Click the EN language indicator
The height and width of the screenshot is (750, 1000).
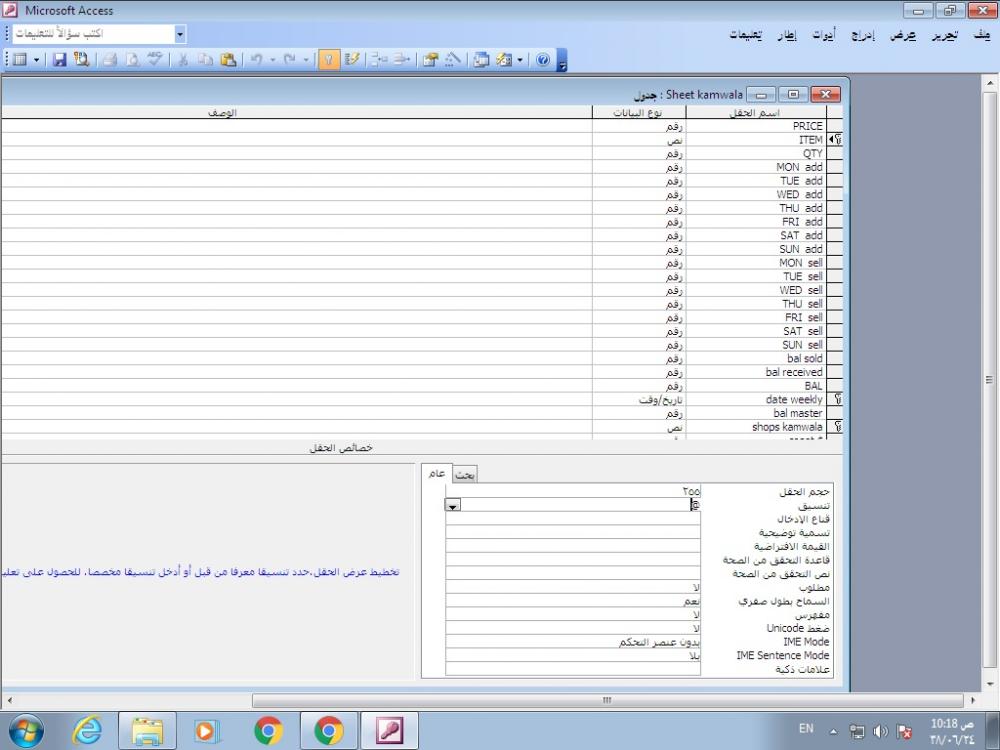pos(806,728)
